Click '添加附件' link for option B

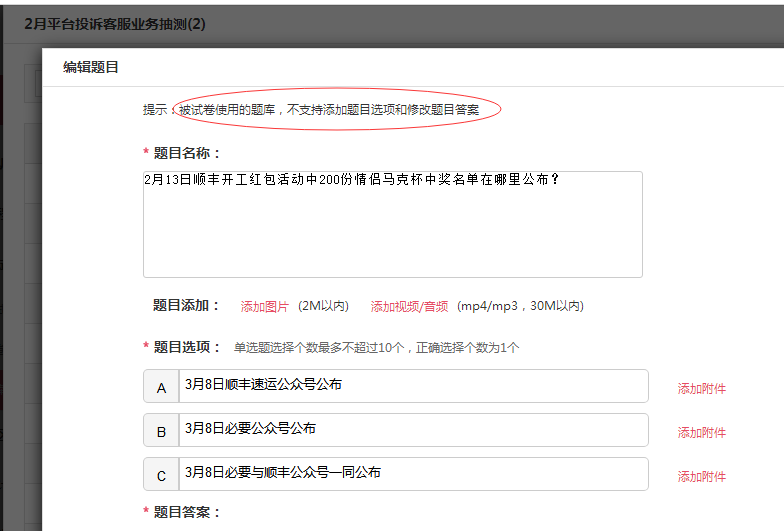[x=702, y=432]
